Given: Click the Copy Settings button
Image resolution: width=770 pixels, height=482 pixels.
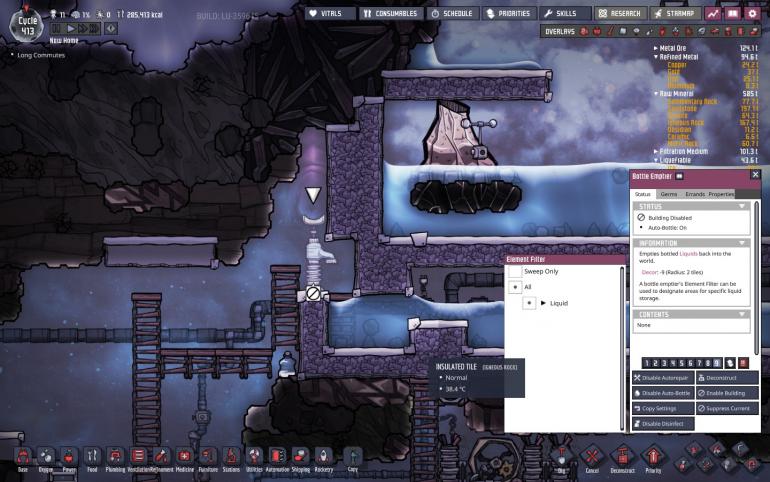Looking at the screenshot, I should tap(663, 408).
